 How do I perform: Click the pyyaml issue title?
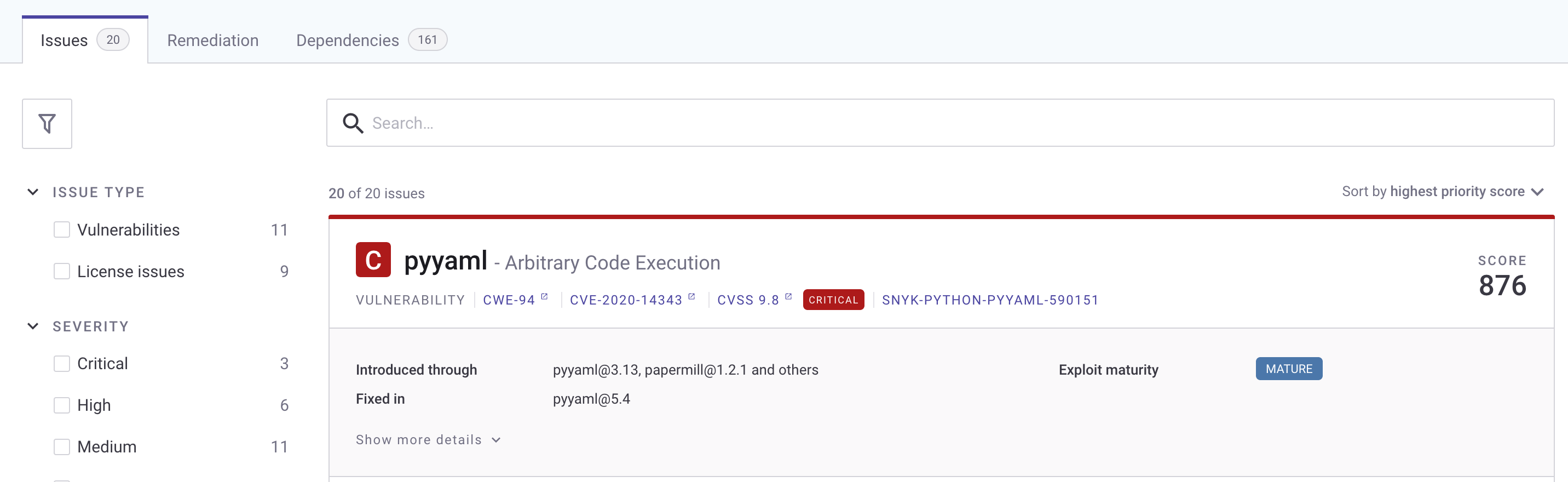[x=446, y=261]
